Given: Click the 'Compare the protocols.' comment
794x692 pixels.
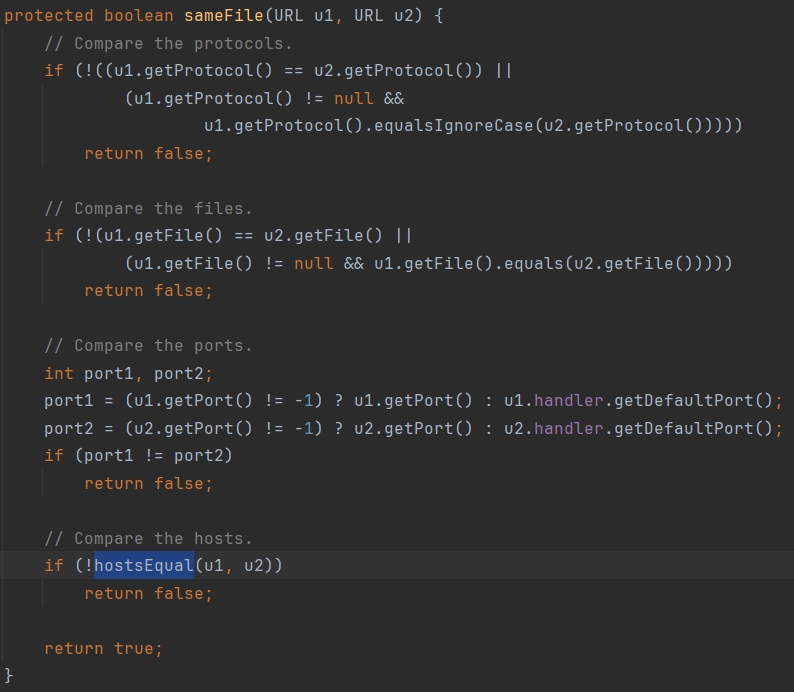Looking at the screenshot, I should (169, 44).
